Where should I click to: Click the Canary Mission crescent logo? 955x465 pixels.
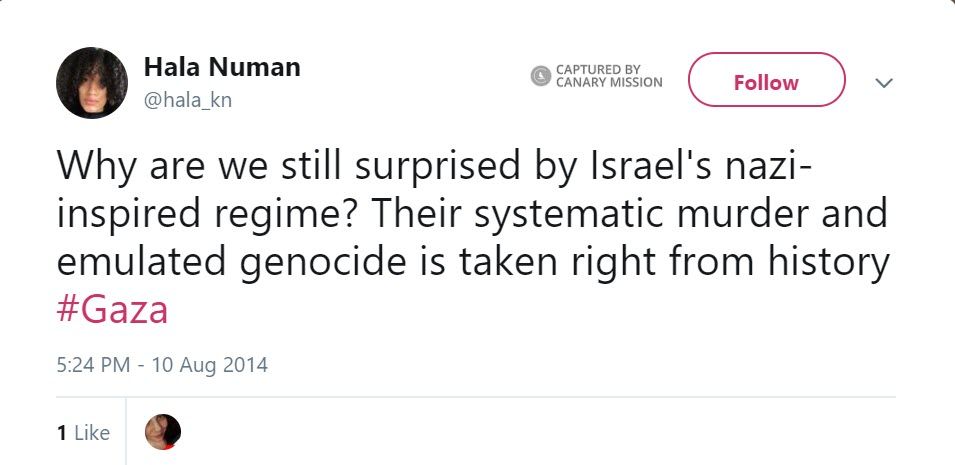point(541,75)
